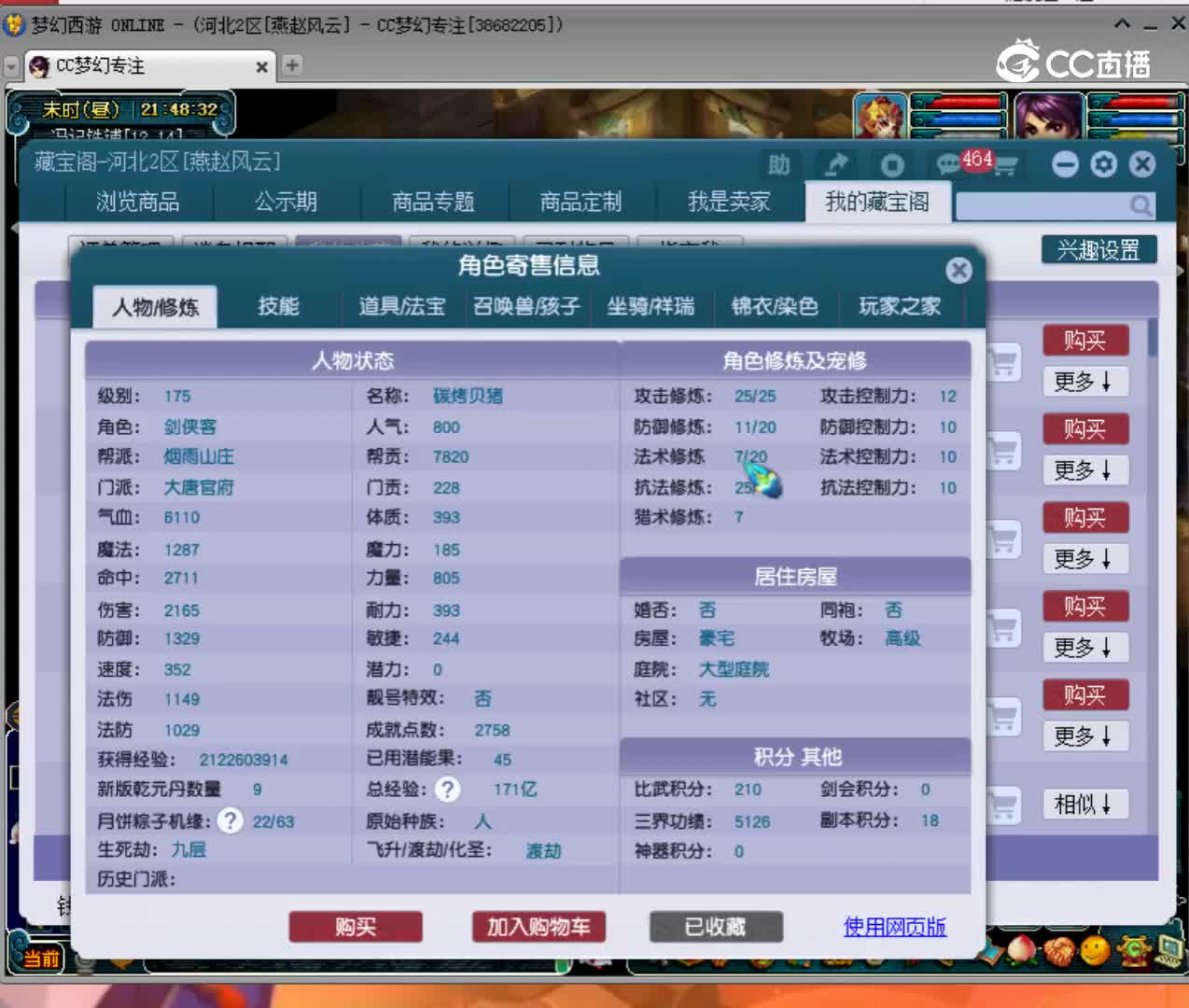This screenshot has height=1008, width=1189.
Task: Open tab list dropdown left of CC梦幻专注
Action: coord(11,67)
